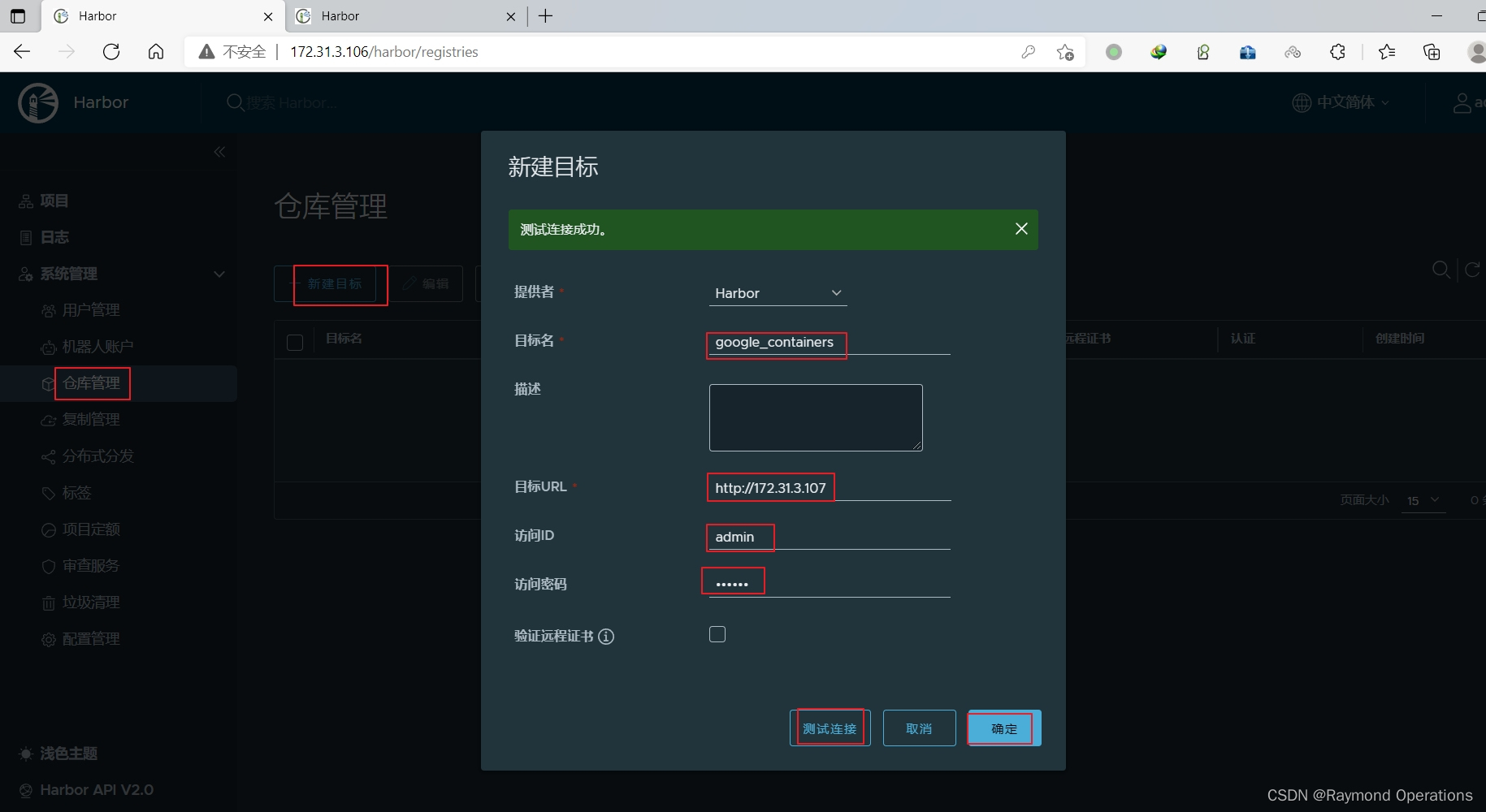
Task: Open 项目定额 in the sidebar
Action: 91,529
